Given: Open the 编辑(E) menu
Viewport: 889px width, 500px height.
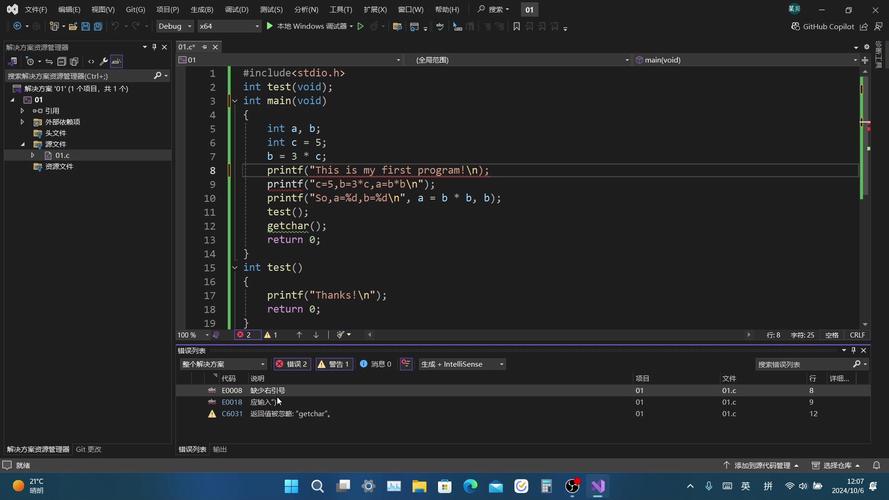Looking at the screenshot, I should click(x=69, y=9).
